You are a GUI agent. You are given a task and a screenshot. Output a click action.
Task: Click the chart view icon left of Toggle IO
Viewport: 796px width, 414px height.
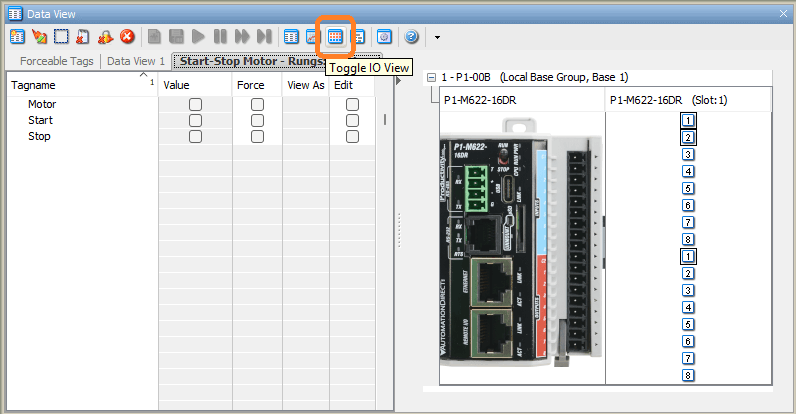pyautogui.click(x=313, y=37)
